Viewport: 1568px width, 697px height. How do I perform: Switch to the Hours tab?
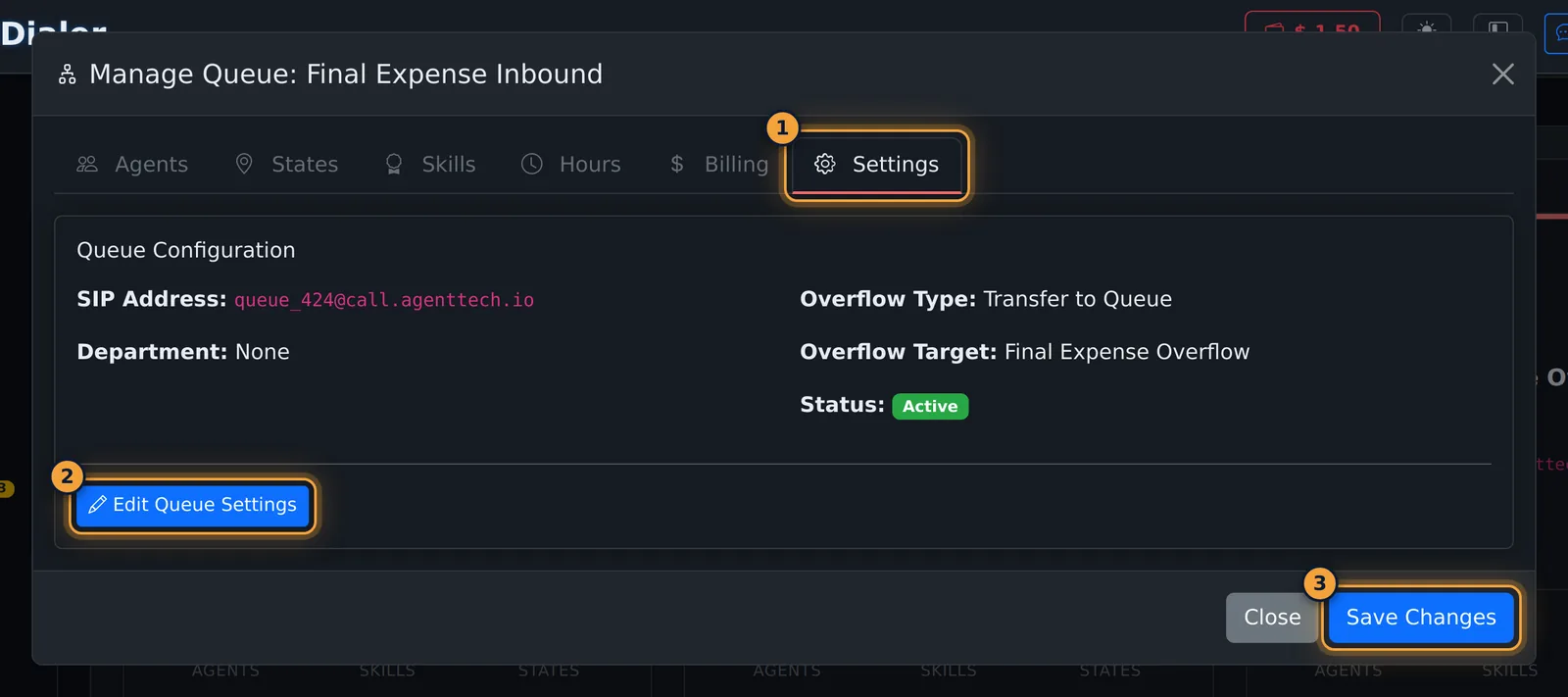click(571, 164)
